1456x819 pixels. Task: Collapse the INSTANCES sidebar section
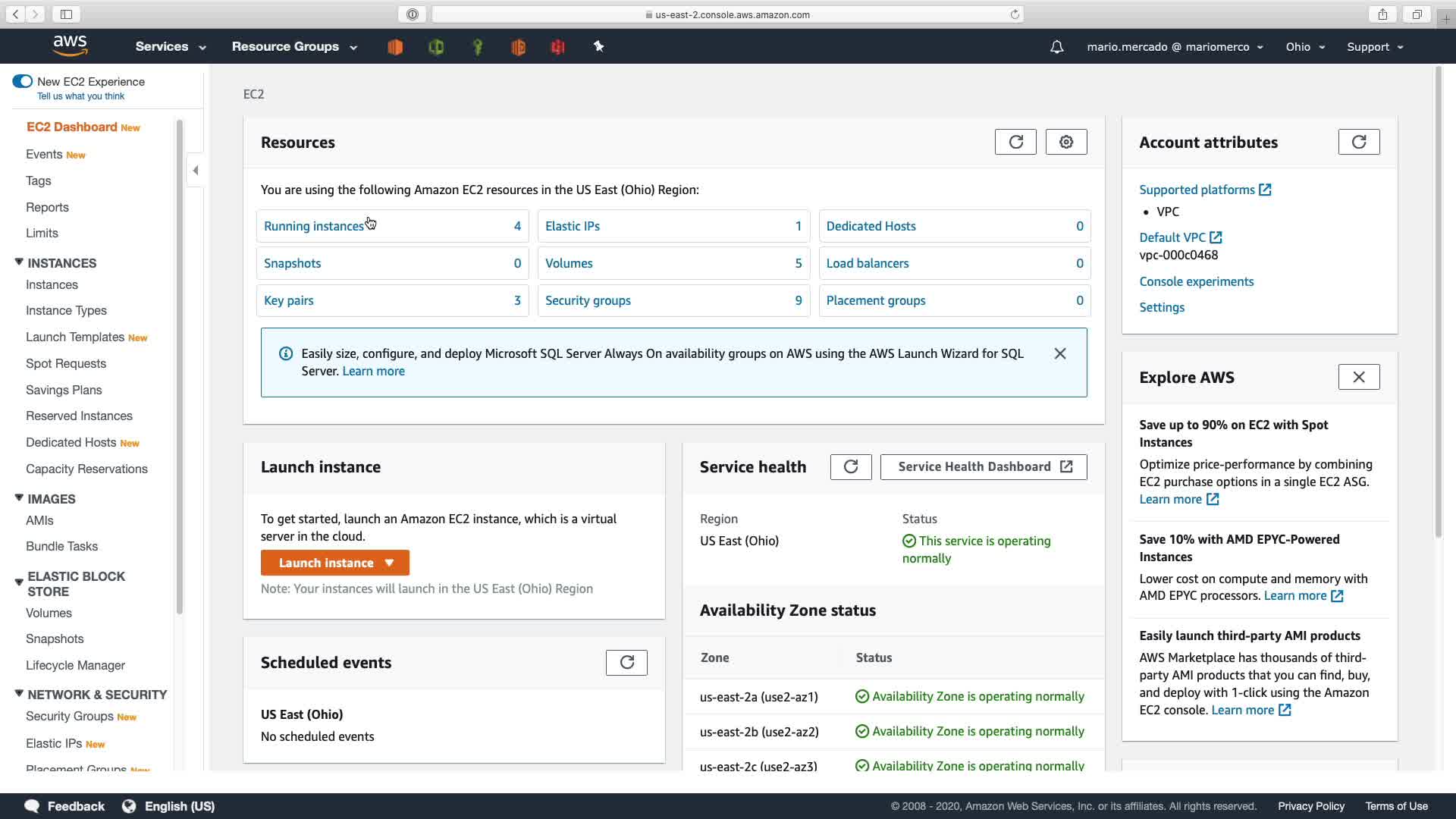pyautogui.click(x=19, y=262)
